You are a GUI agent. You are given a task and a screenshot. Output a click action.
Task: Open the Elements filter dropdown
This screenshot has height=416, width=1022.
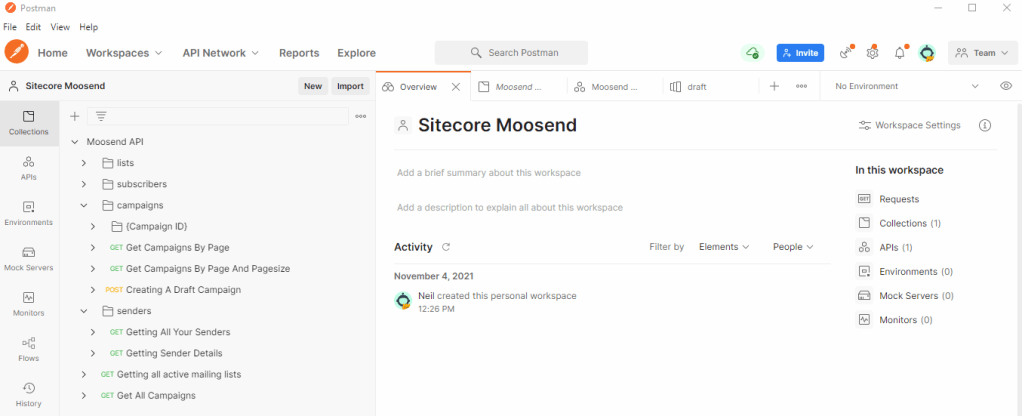(724, 247)
